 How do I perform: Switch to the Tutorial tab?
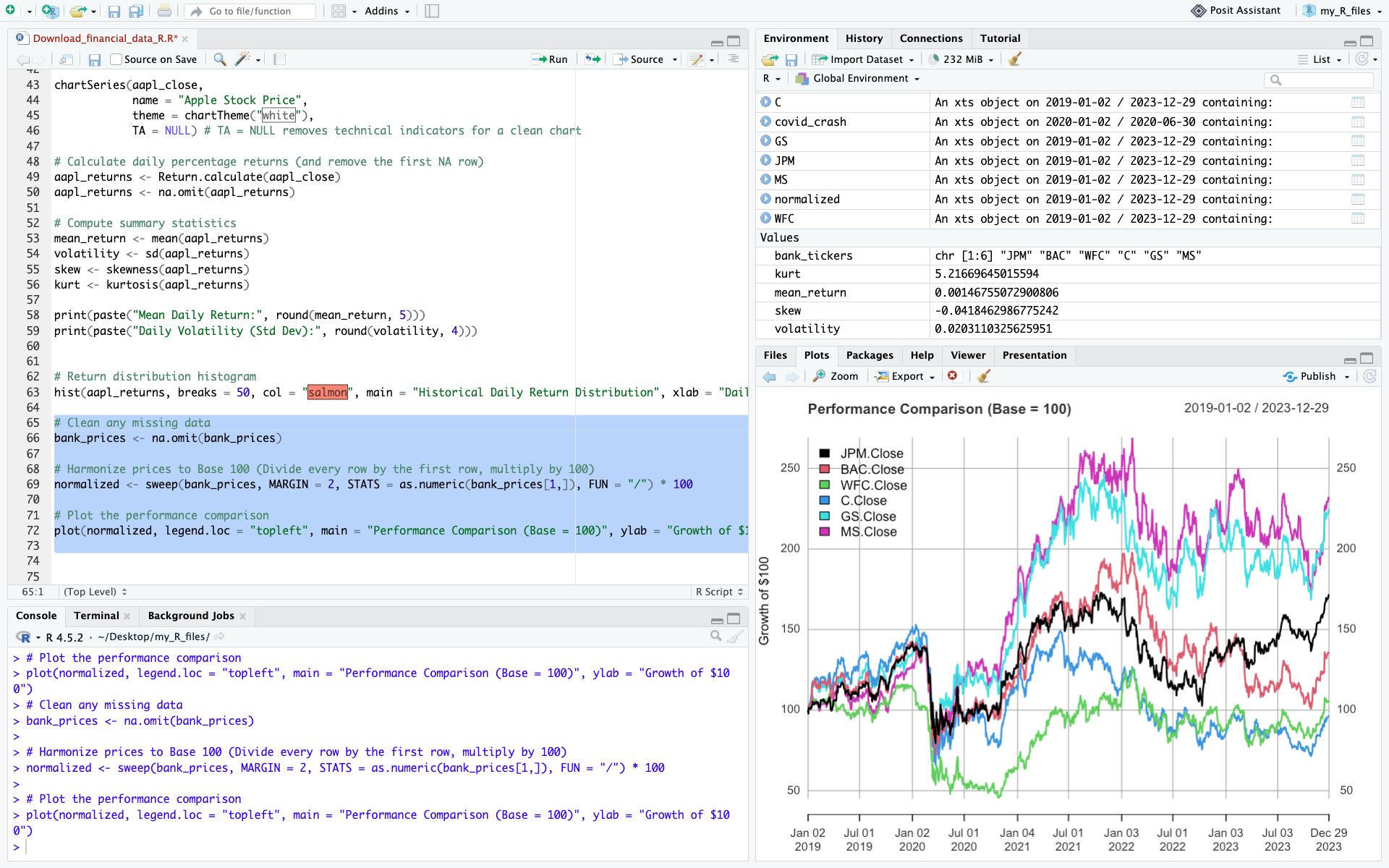1000,38
